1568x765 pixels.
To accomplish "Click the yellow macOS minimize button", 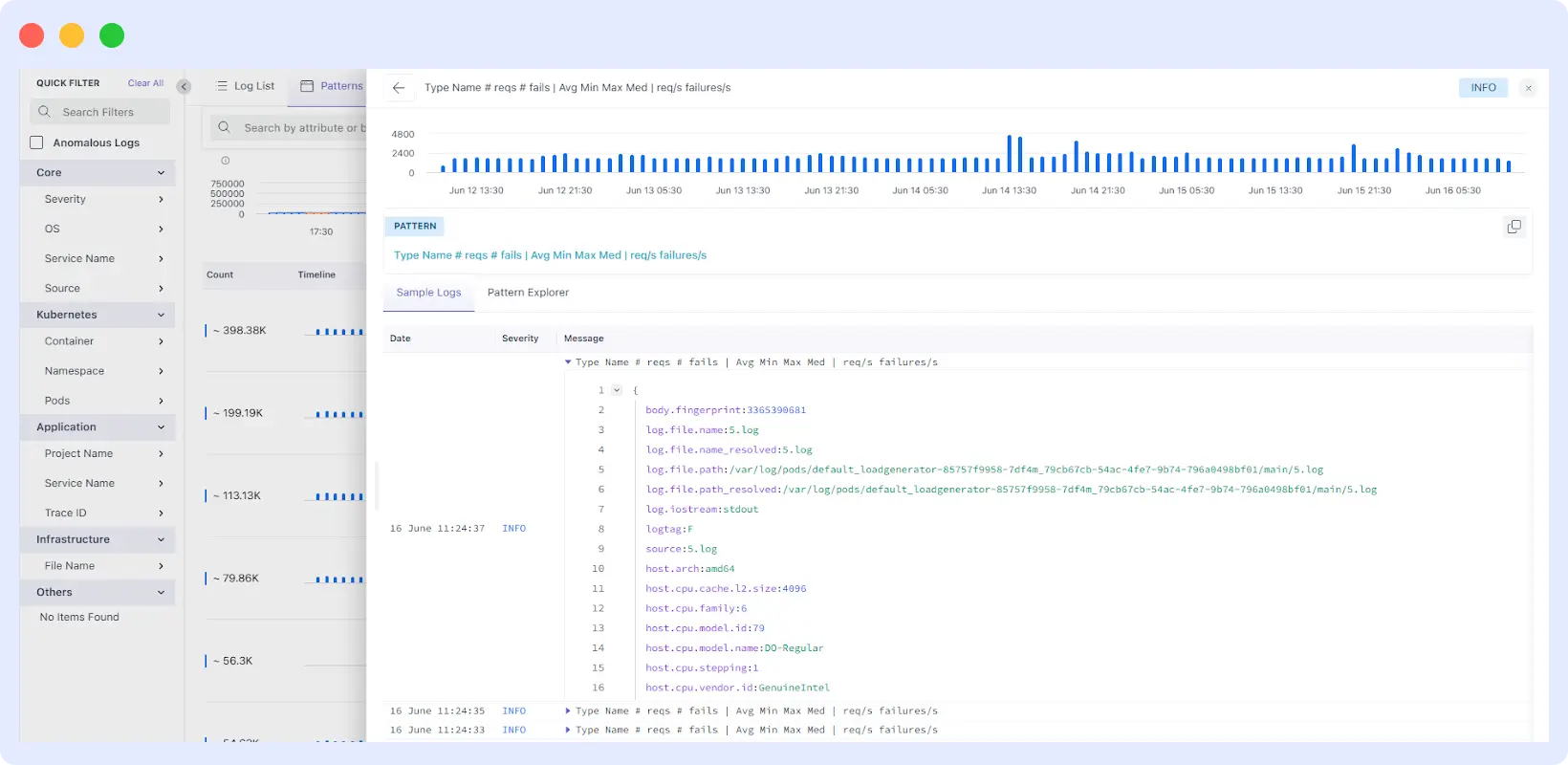I will click(x=72, y=35).
